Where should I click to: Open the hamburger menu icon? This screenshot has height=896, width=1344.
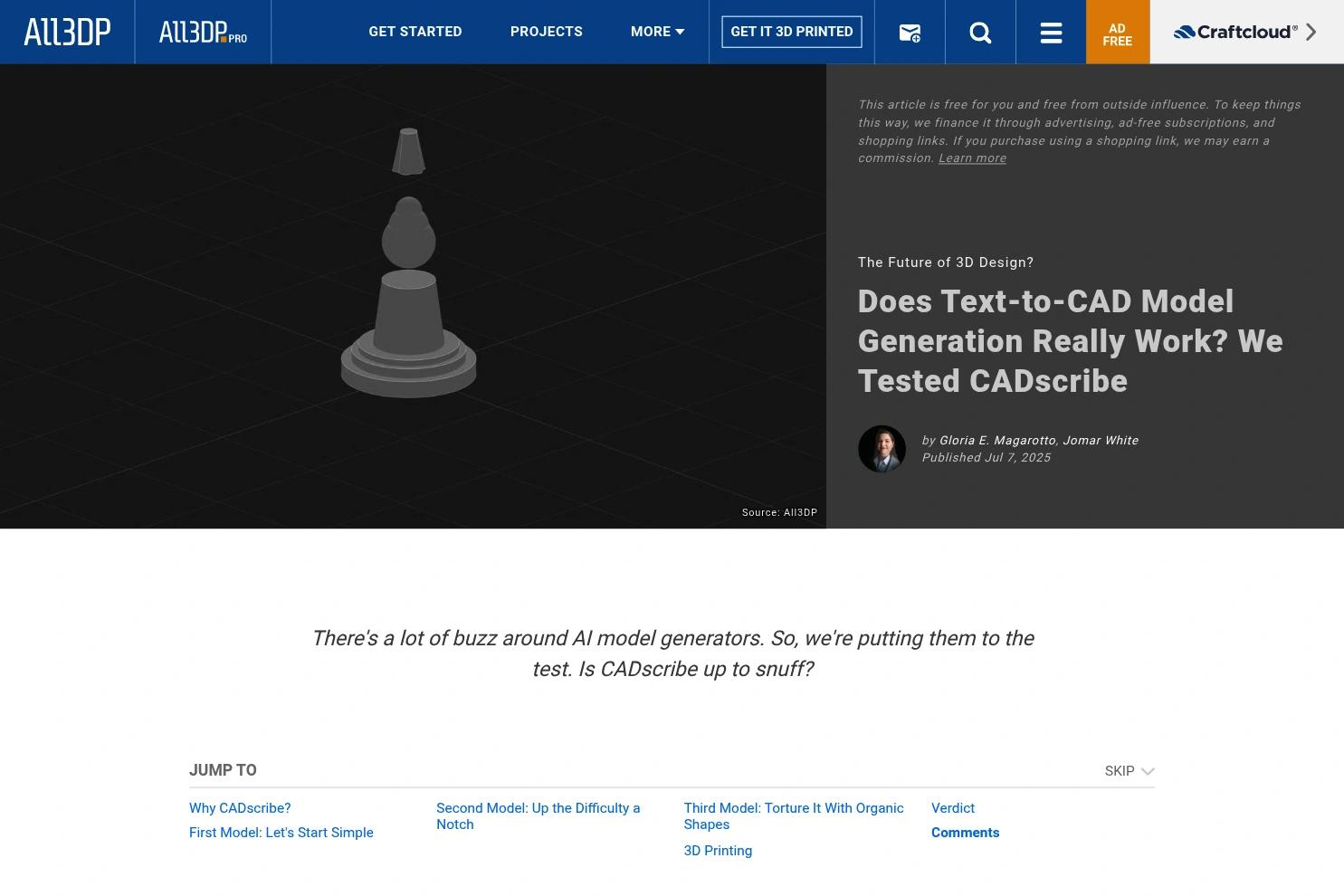(1051, 33)
